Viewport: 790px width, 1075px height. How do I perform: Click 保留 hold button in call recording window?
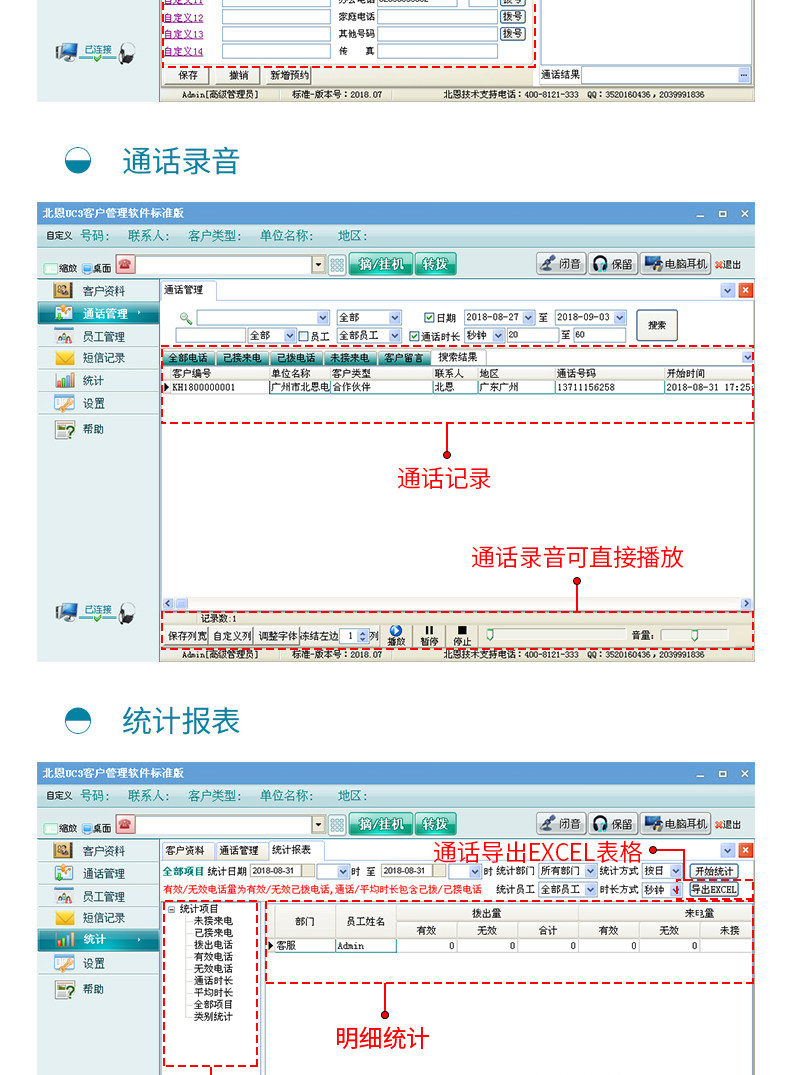(613, 264)
